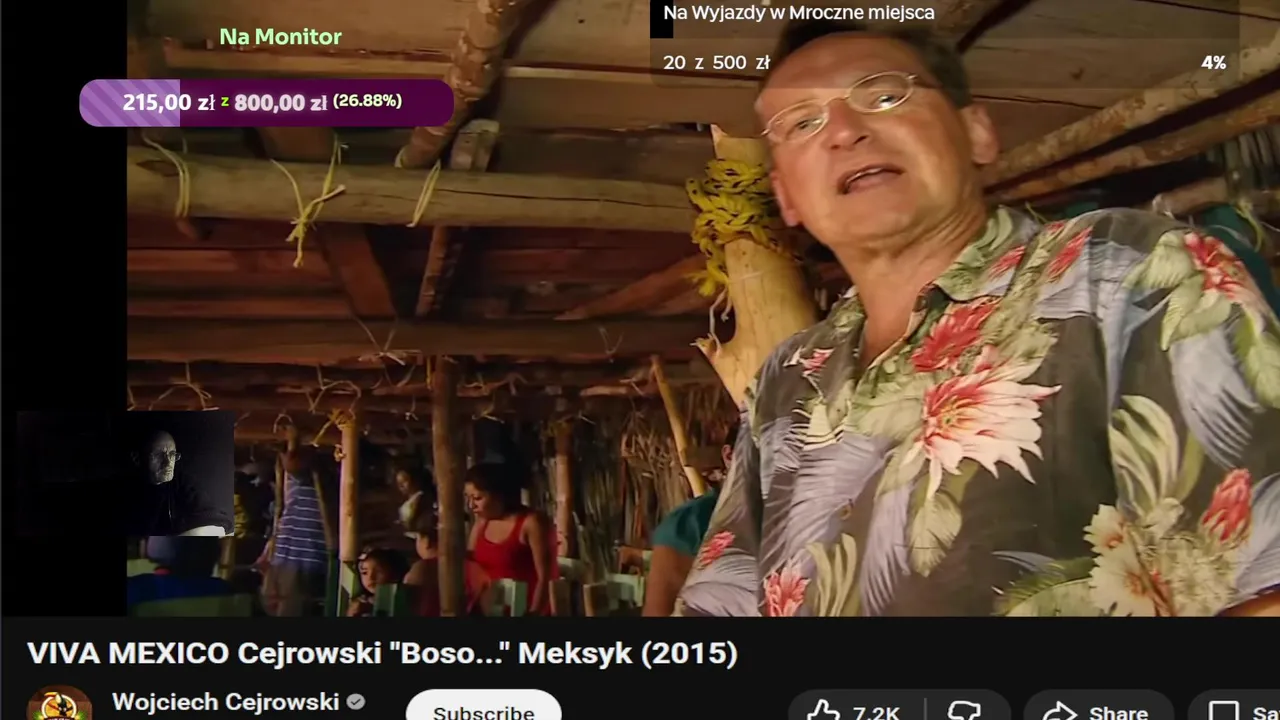Click the Share label text
The width and height of the screenshot is (1280, 720).
click(x=1118, y=712)
